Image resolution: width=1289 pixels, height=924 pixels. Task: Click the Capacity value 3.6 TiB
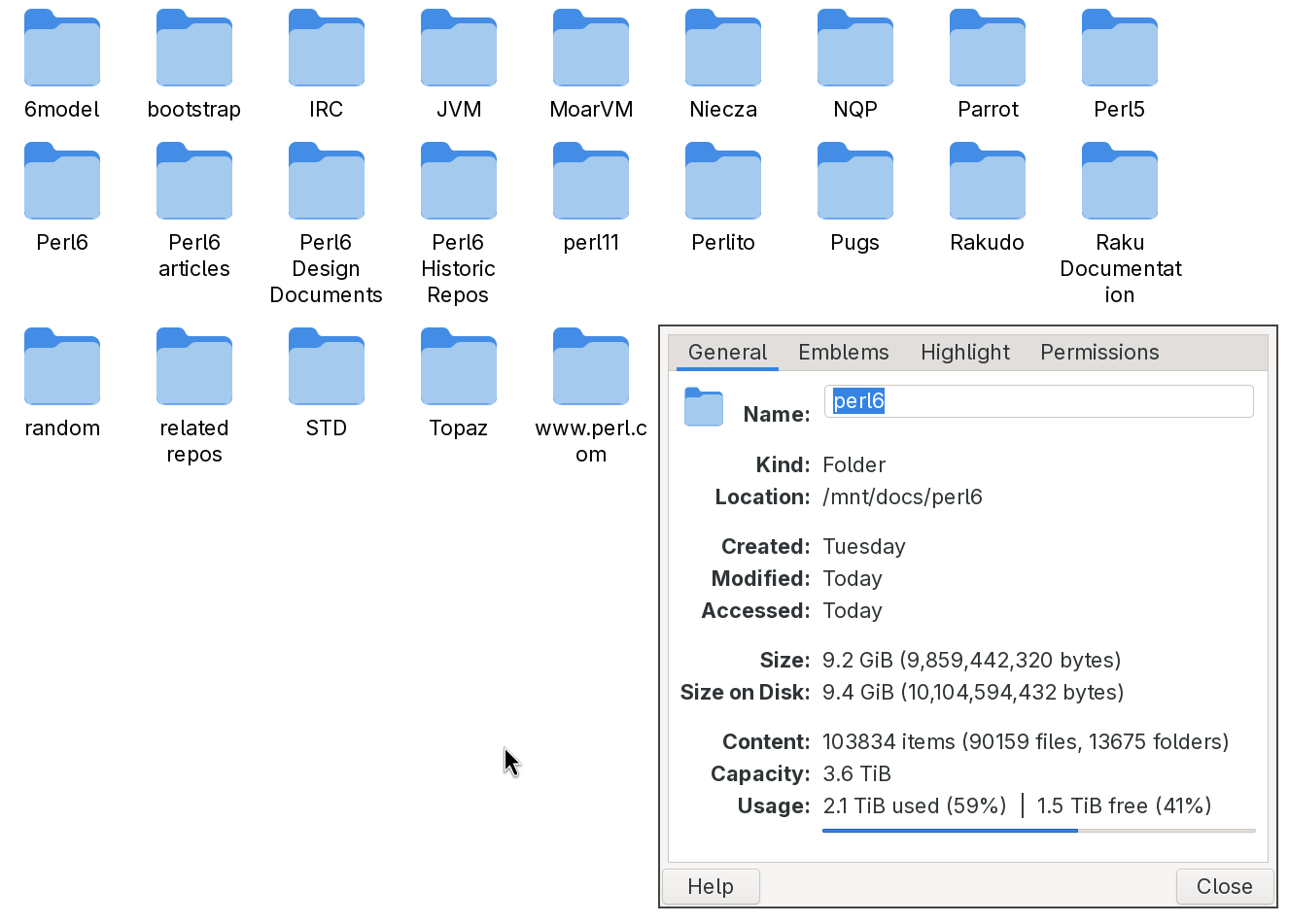tap(856, 774)
